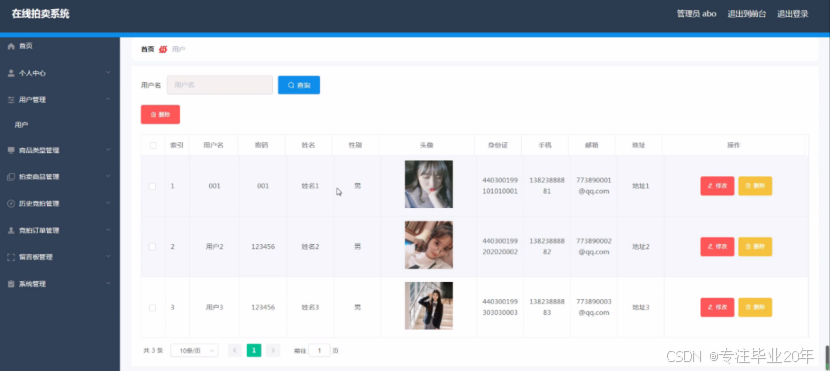Click the 用户名 search input field

(x=220, y=85)
